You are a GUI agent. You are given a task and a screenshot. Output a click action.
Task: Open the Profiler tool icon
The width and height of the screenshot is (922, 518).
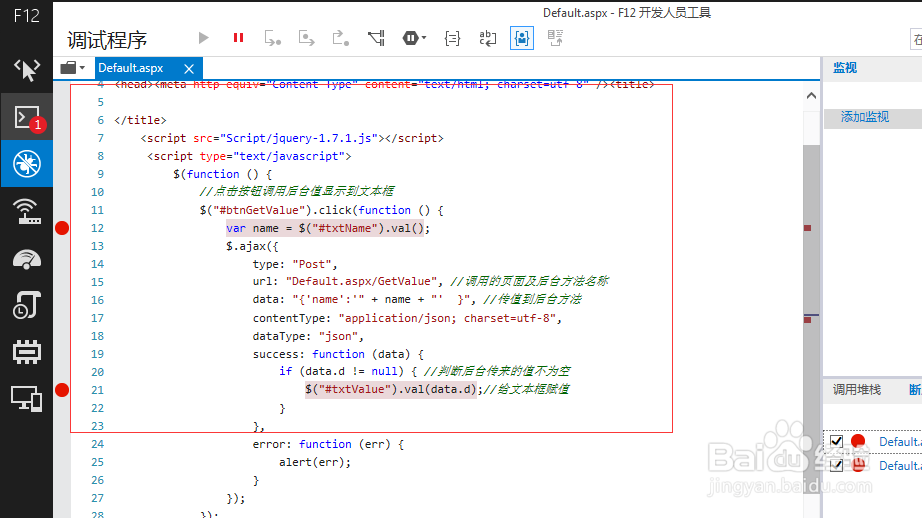(x=26, y=305)
